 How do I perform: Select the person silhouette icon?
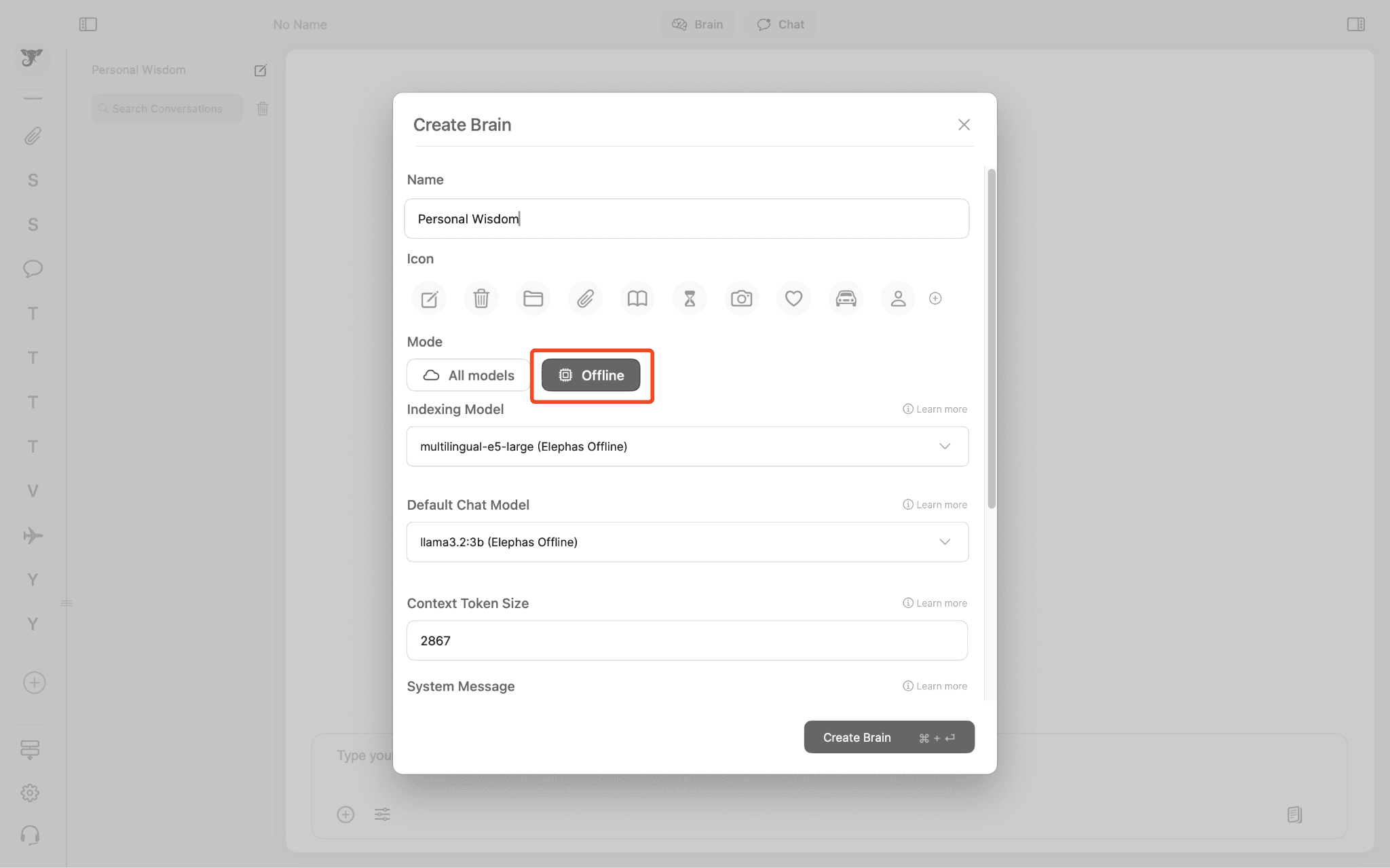tap(898, 299)
